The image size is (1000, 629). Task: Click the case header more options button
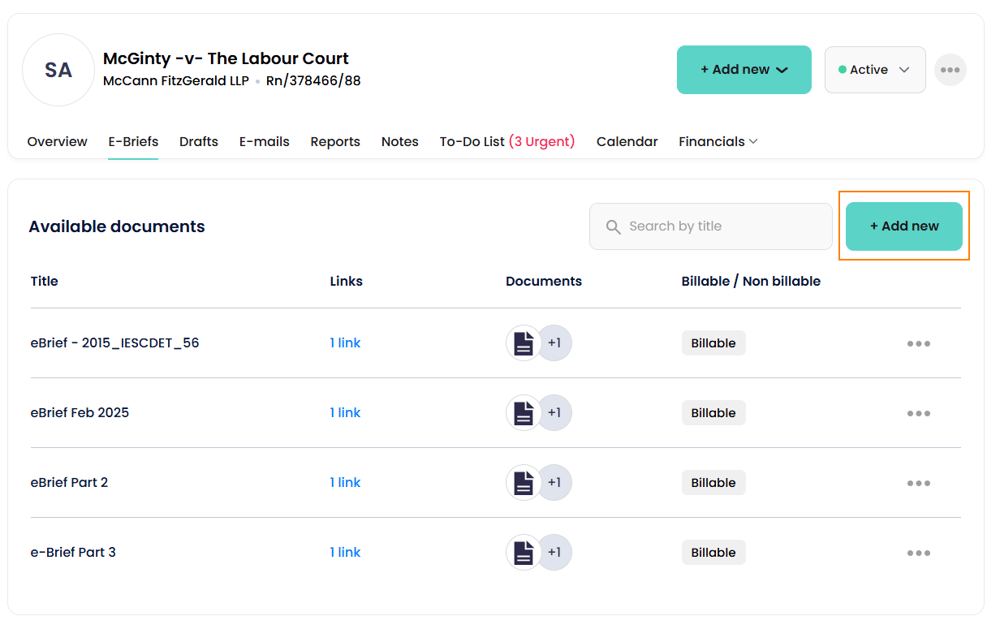pos(950,70)
